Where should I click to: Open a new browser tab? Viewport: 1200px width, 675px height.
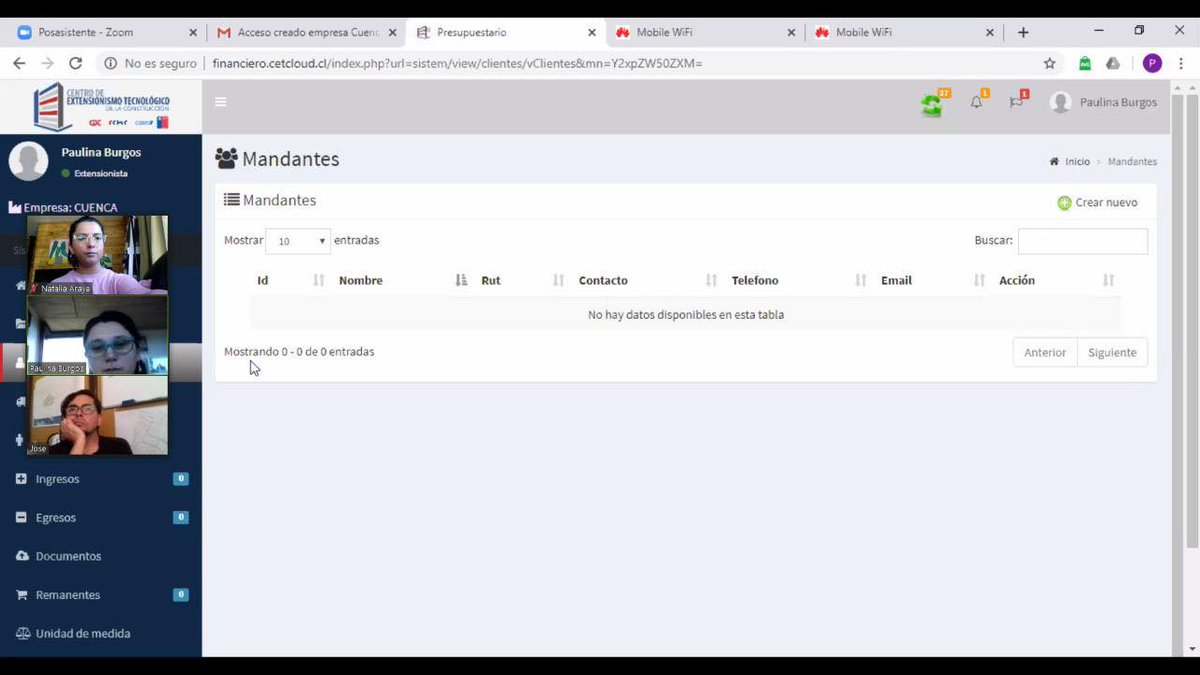(x=1023, y=32)
